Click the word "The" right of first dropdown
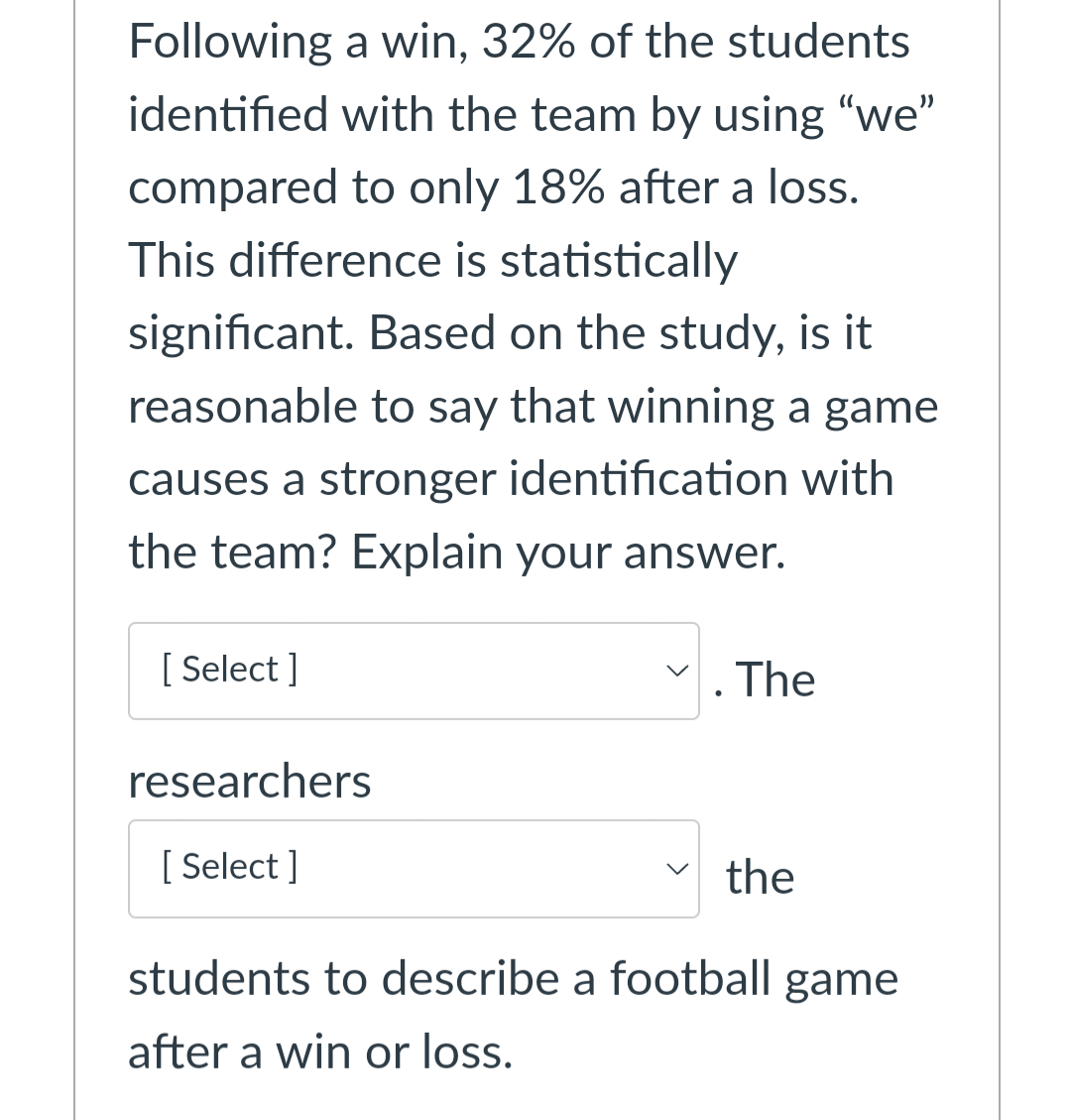 (x=776, y=681)
